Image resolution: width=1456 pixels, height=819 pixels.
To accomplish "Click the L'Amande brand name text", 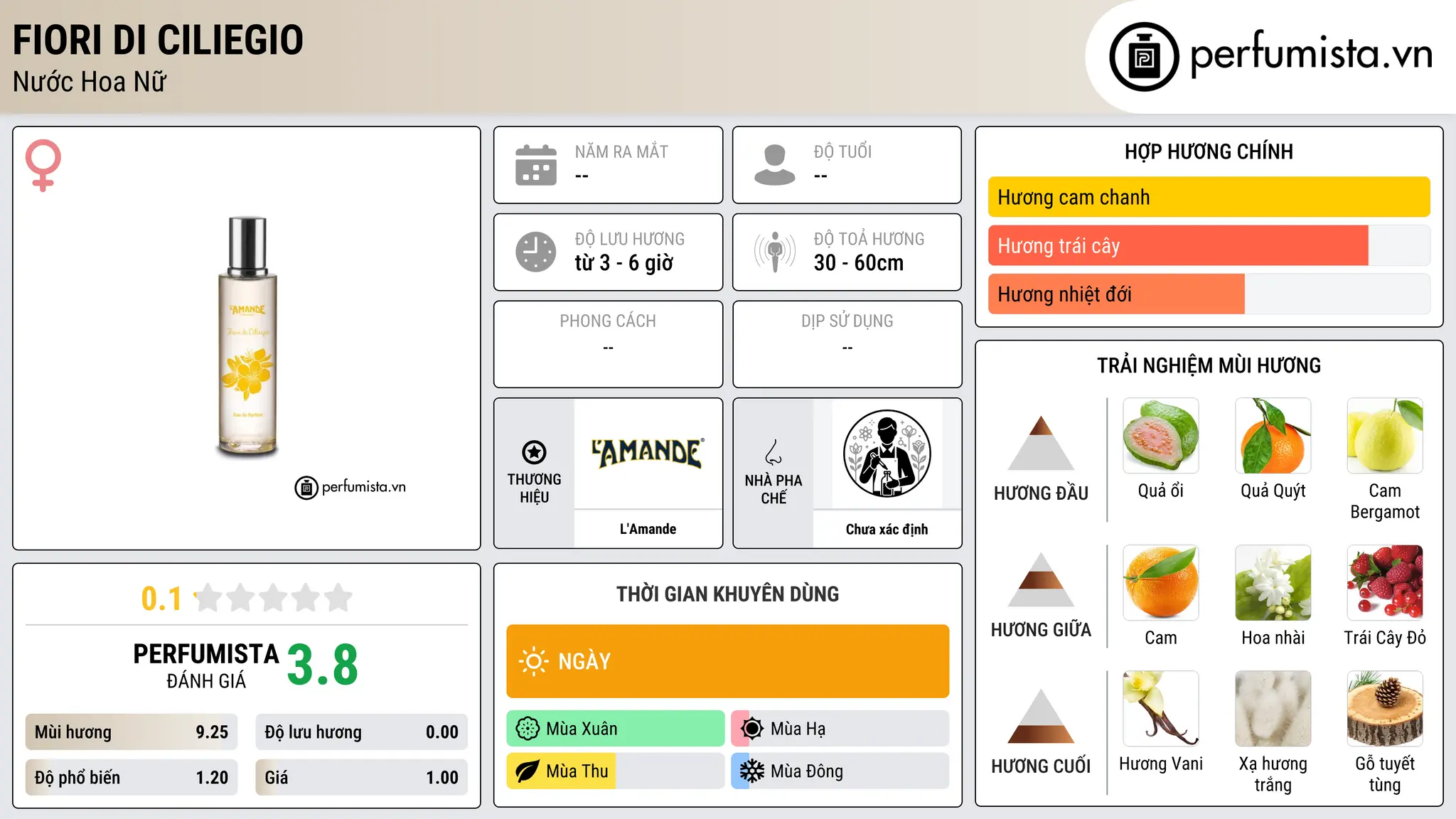I will 648,529.
